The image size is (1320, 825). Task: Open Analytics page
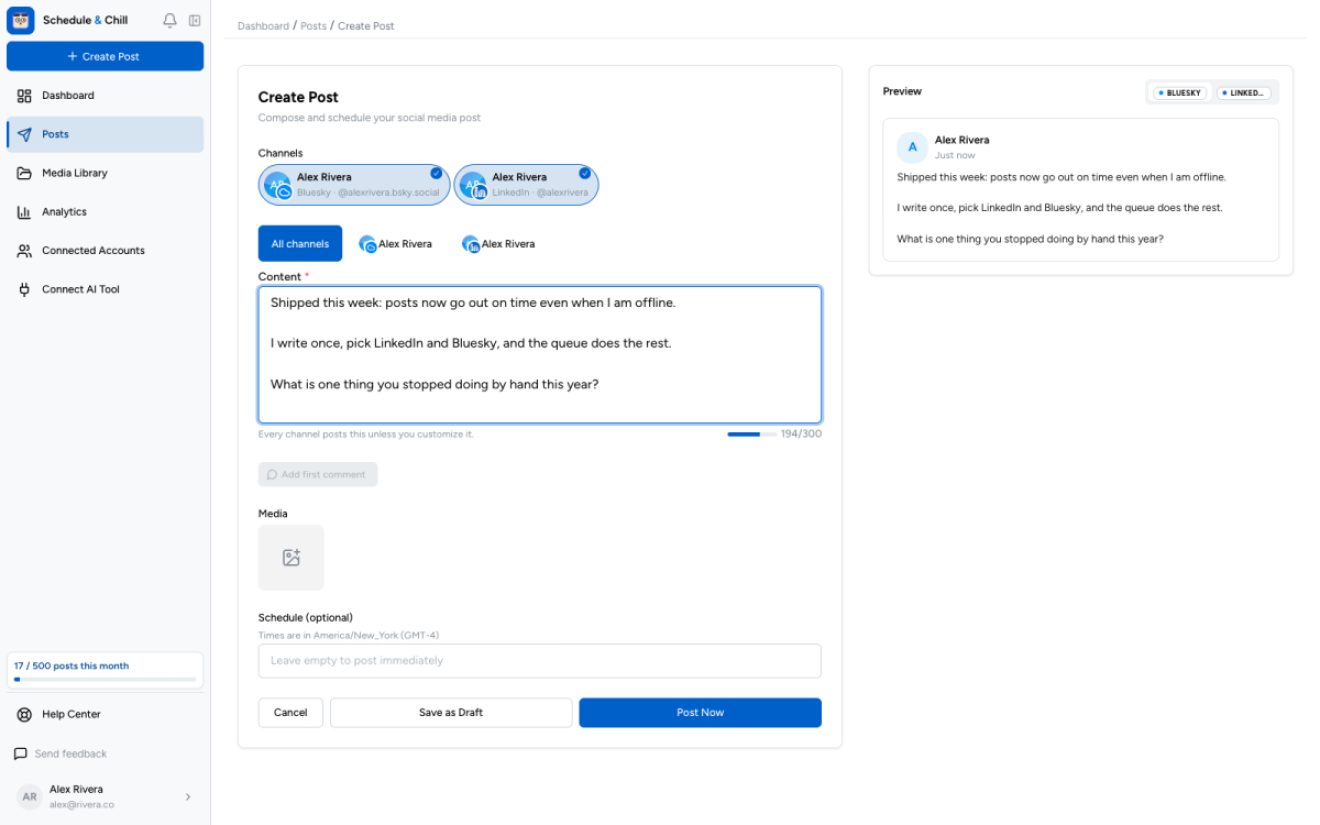point(105,212)
